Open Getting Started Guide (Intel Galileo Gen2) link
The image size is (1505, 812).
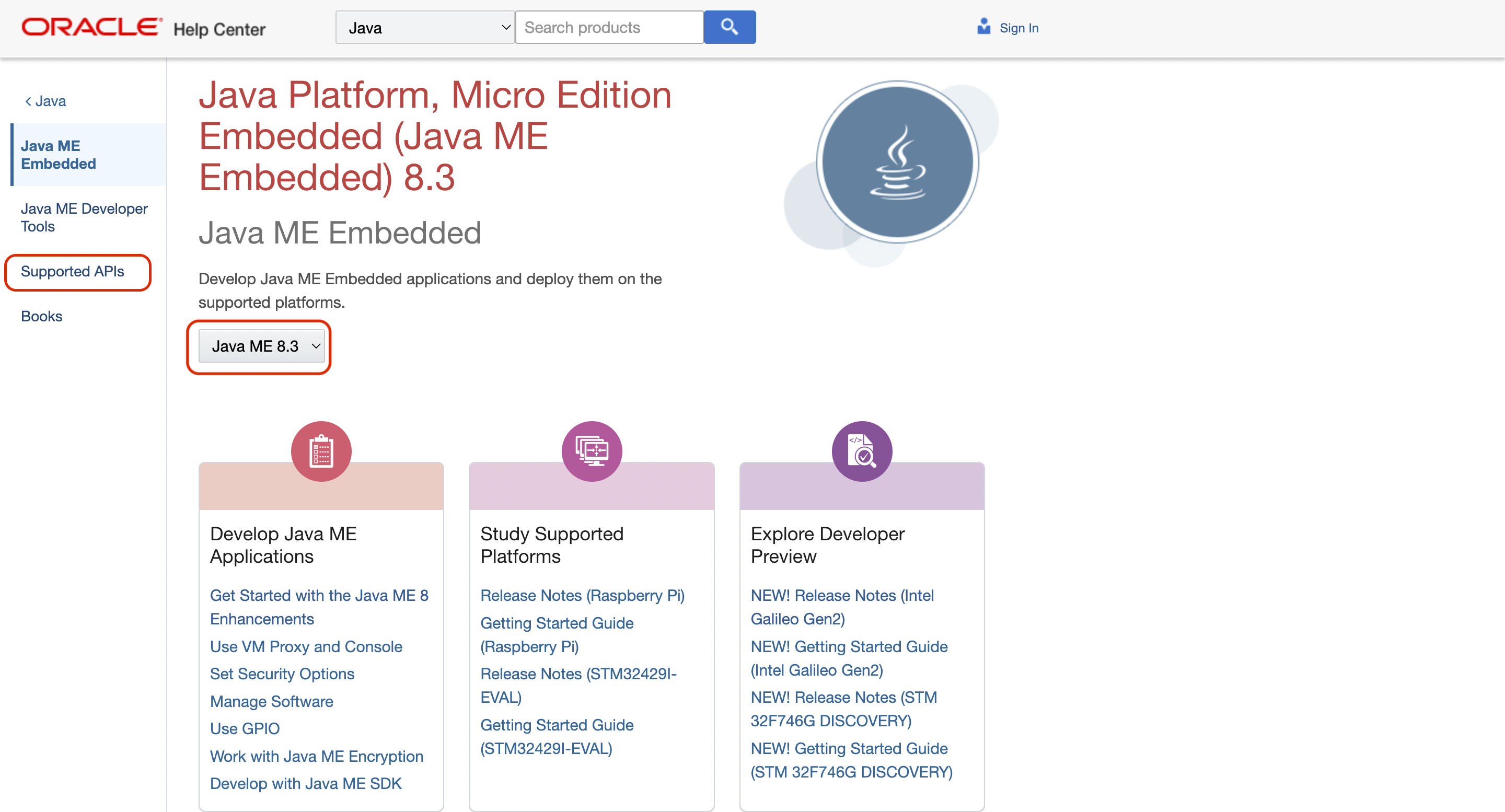(850, 658)
